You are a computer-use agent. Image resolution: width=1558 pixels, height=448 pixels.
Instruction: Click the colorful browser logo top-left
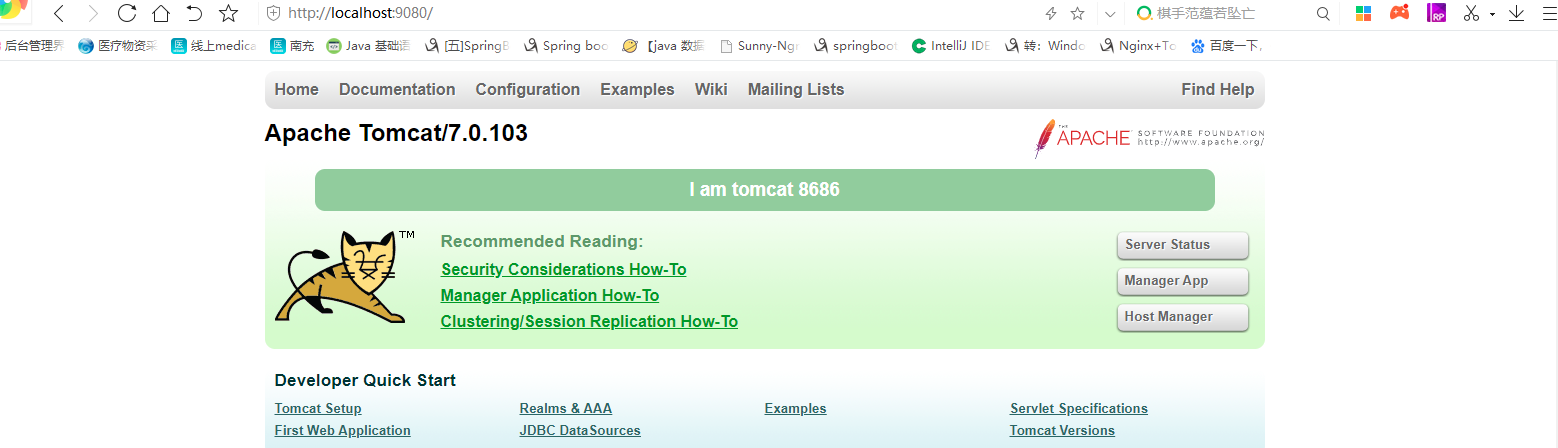(x=14, y=10)
